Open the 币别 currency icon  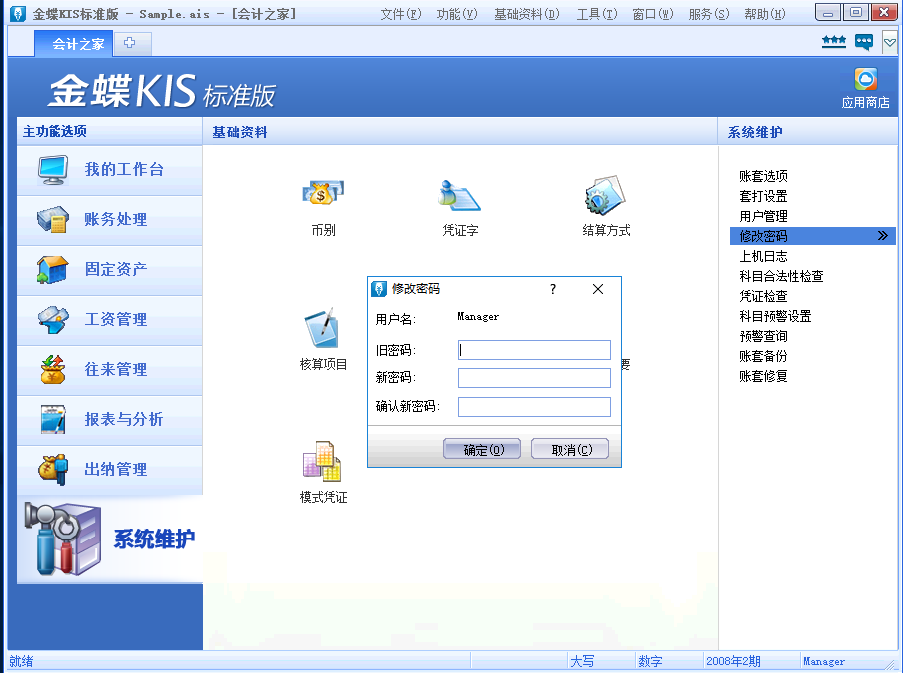click(323, 193)
